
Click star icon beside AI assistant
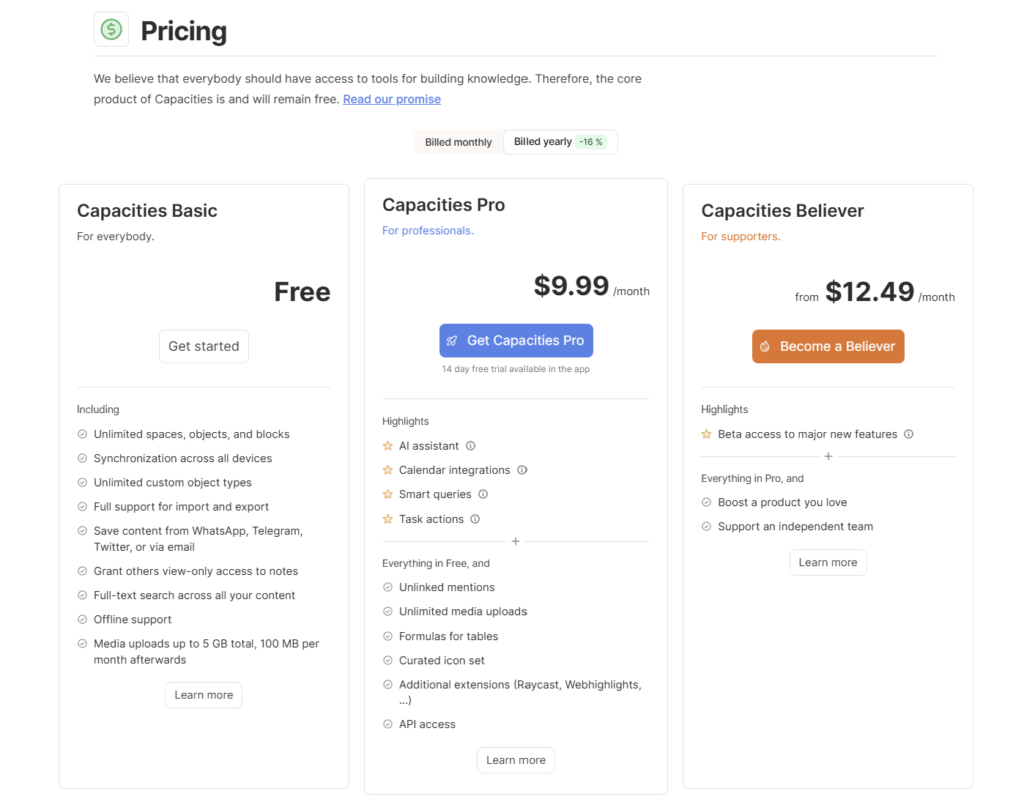pyautogui.click(x=388, y=446)
